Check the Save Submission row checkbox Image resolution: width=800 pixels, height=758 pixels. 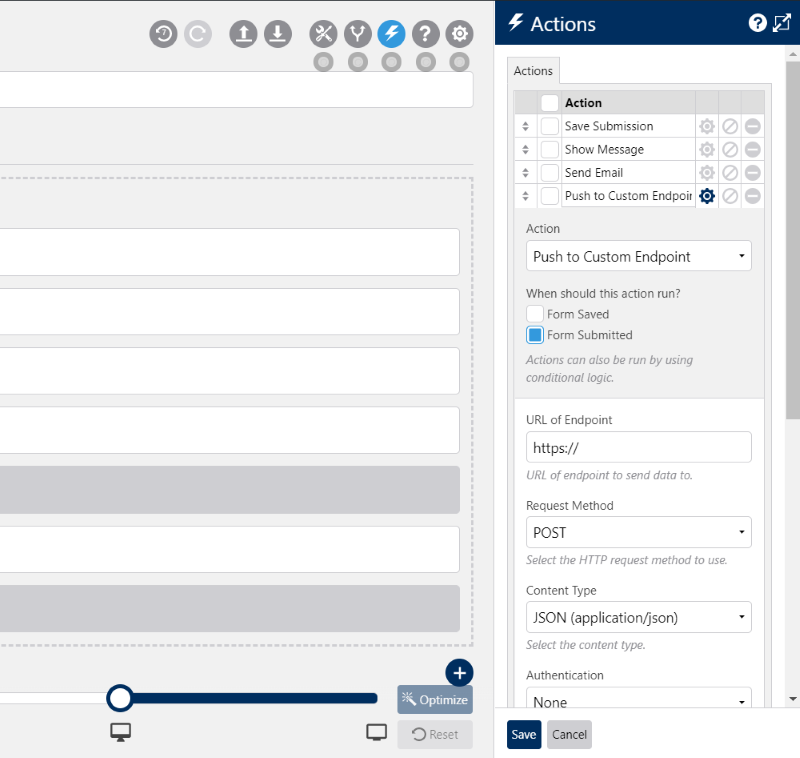(x=549, y=126)
